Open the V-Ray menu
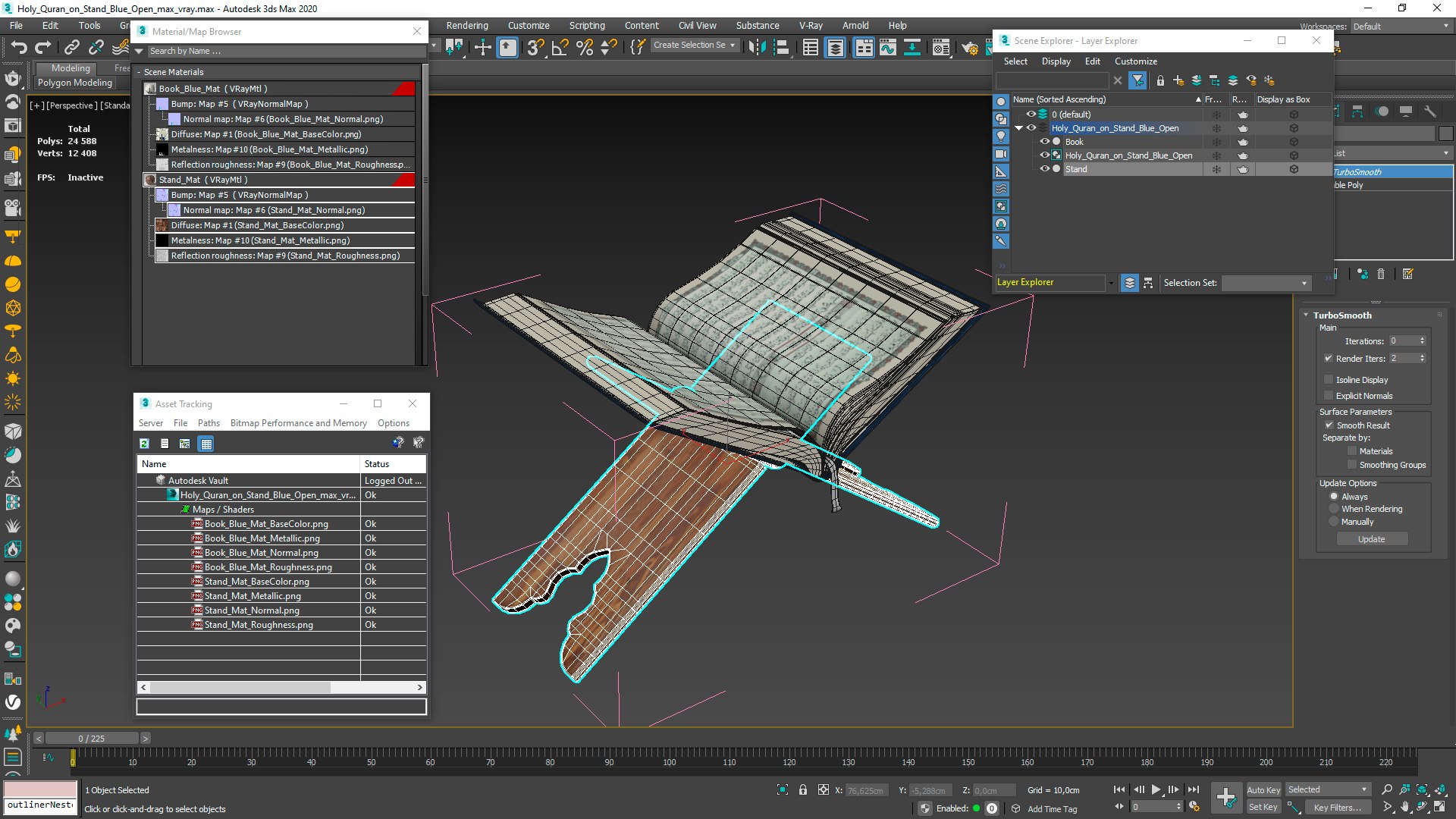This screenshot has width=1456, height=819. 811,25
